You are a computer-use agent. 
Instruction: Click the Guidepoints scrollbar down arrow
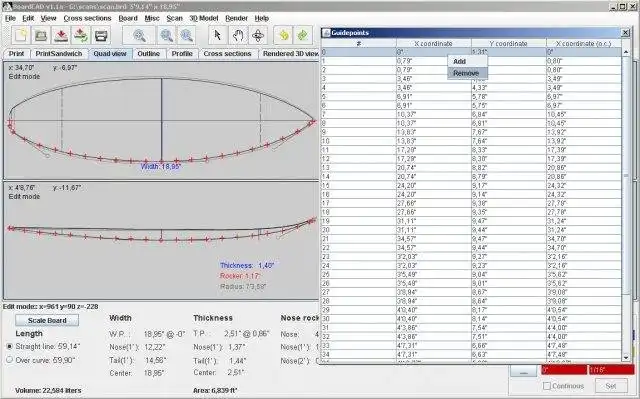(x=626, y=357)
